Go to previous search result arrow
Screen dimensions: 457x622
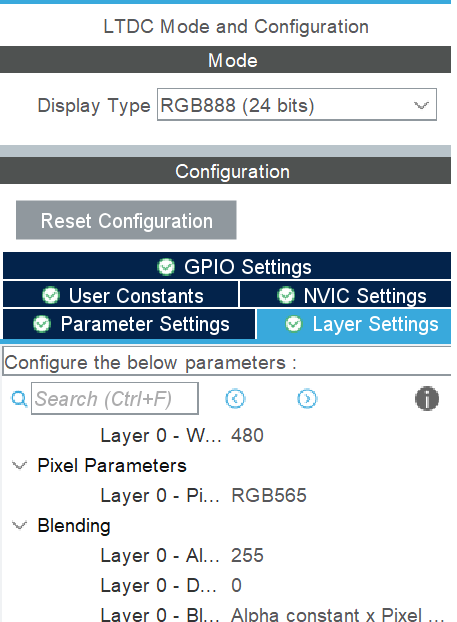tap(235, 399)
